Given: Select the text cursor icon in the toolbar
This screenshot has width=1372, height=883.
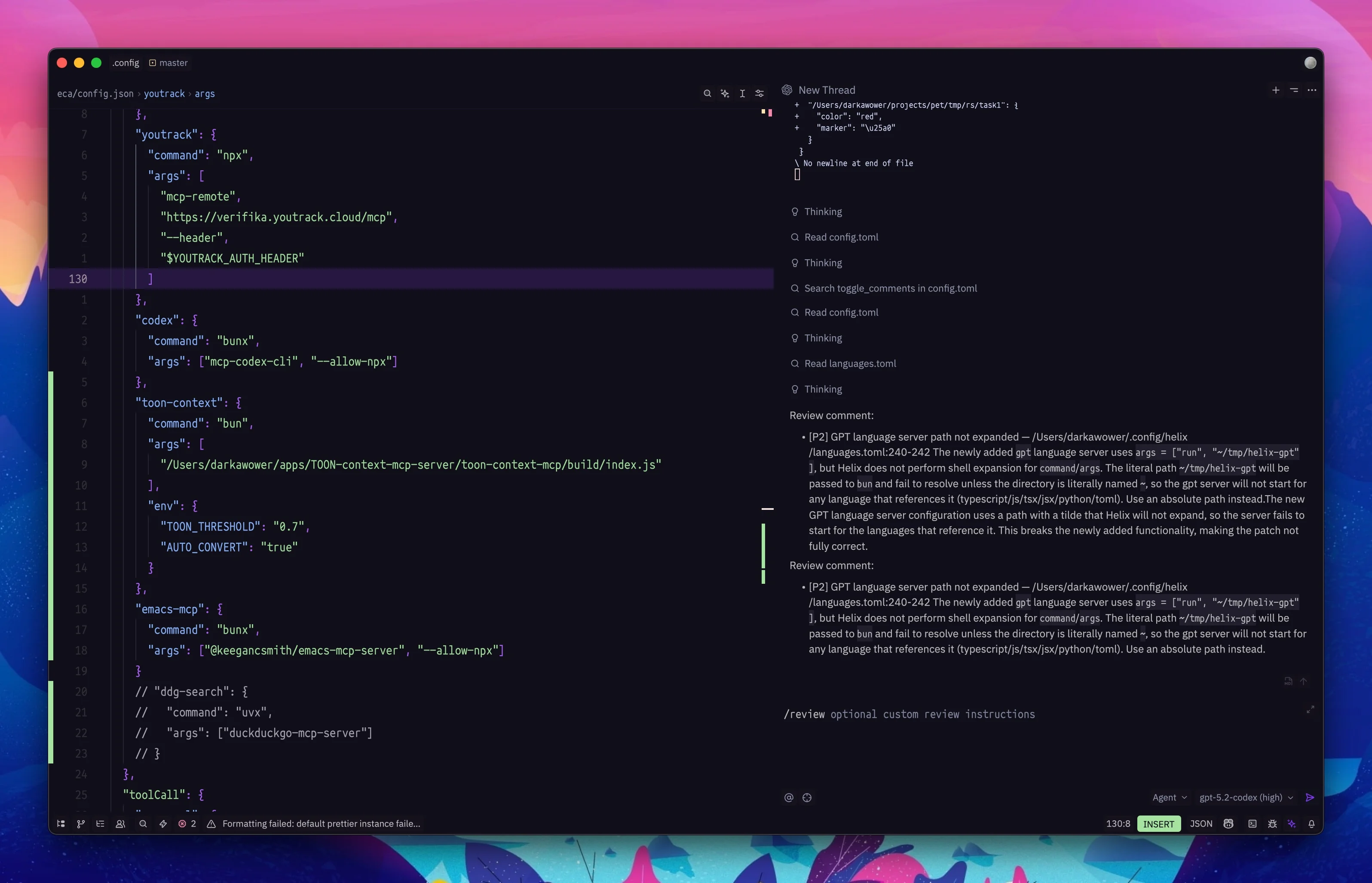Looking at the screenshot, I should 741,93.
